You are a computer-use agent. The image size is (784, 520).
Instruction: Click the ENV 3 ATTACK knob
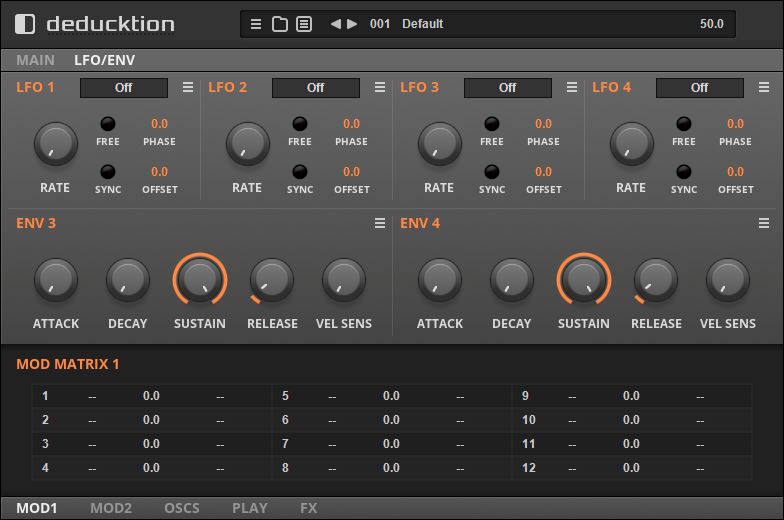[x=56, y=280]
